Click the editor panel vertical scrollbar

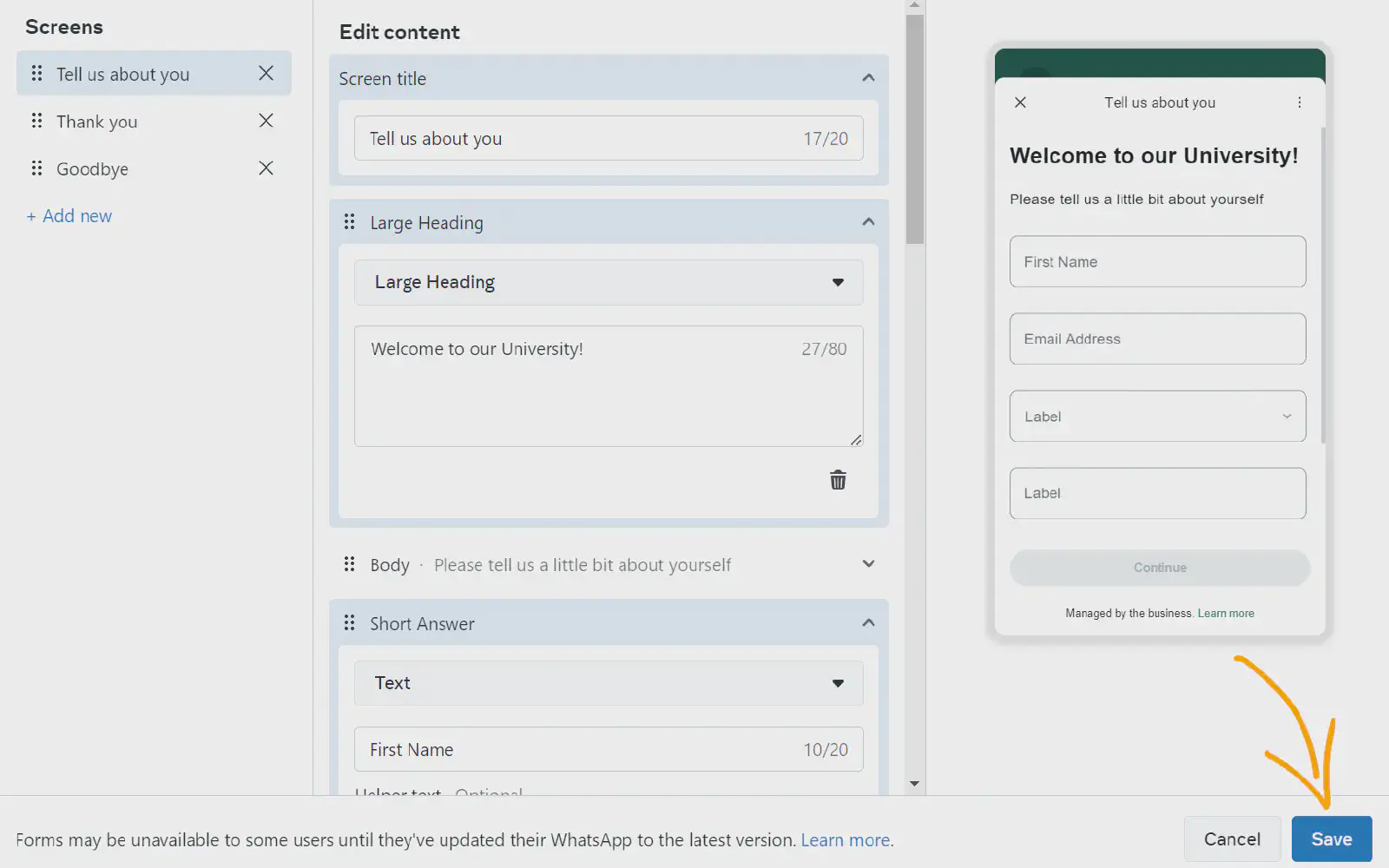[914, 130]
